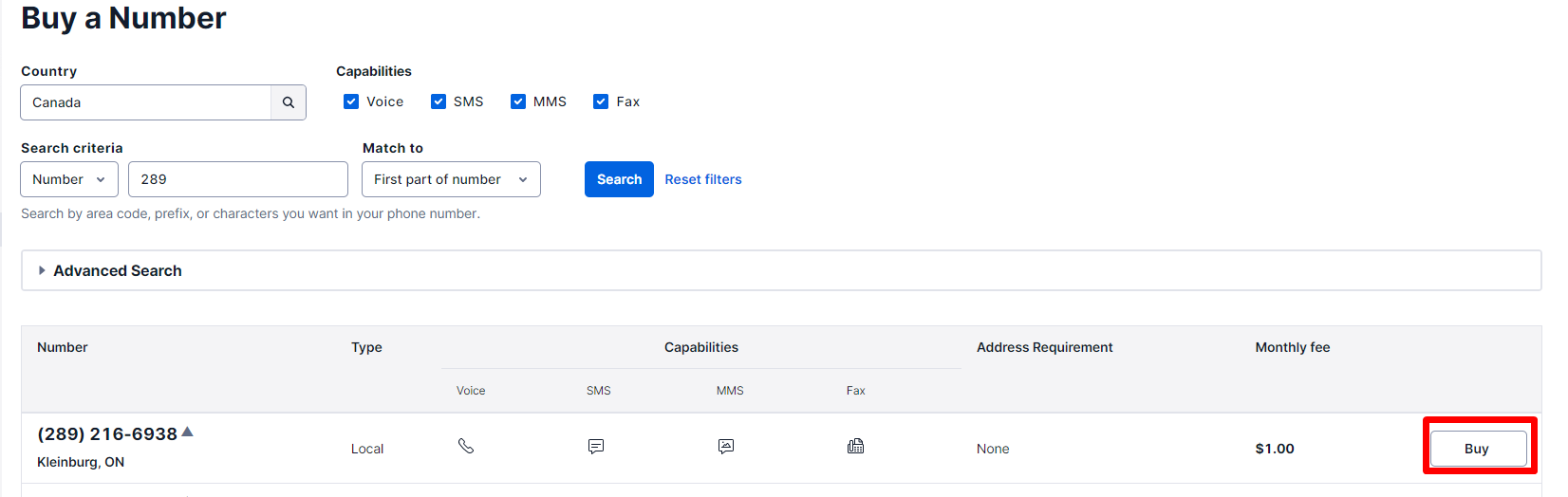1568x497 pixels.
Task: Click the blue Search button
Action: pos(619,179)
